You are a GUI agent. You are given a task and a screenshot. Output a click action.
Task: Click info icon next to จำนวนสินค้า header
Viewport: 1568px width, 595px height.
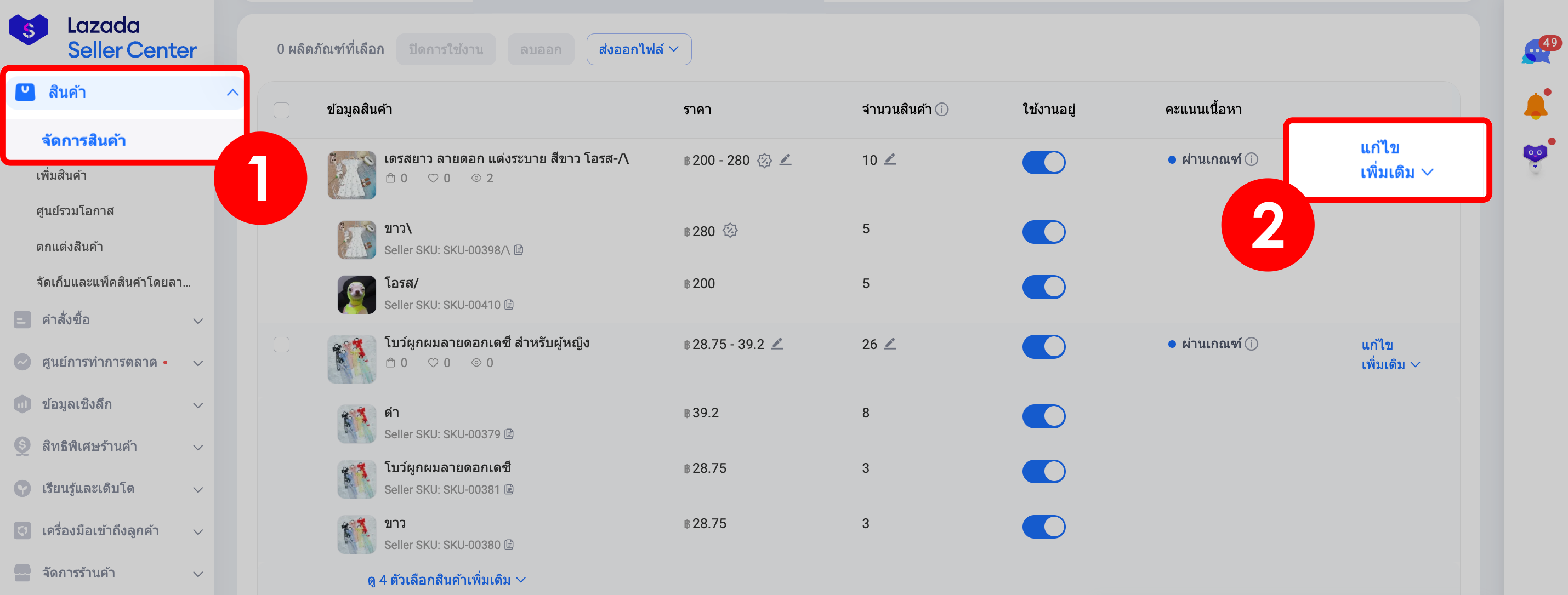[942, 110]
